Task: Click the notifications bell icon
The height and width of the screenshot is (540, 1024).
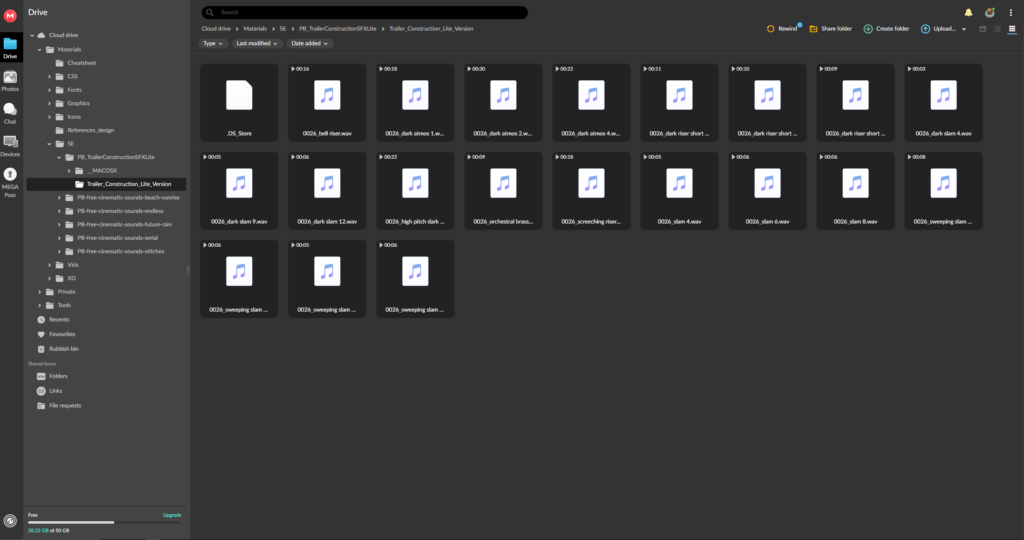Action: 968,12
